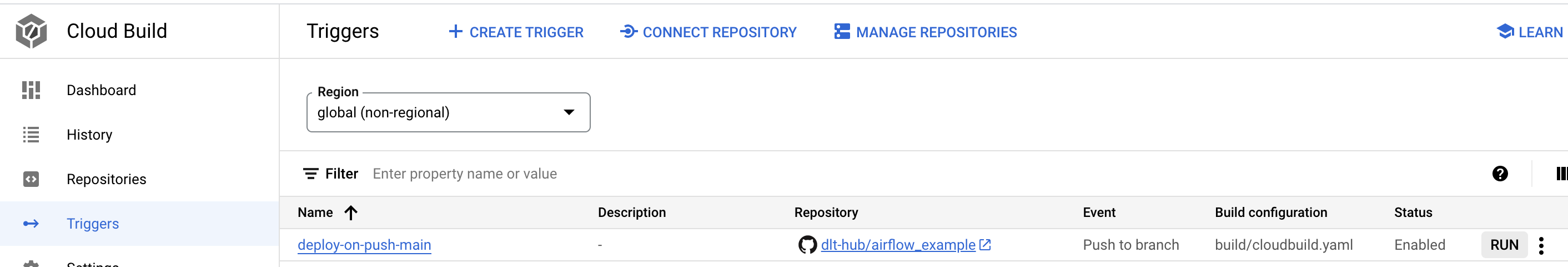Click the filter help question-mark icon
The image size is (1568, 267).
pyautogui.click(x=1500, y=174)
